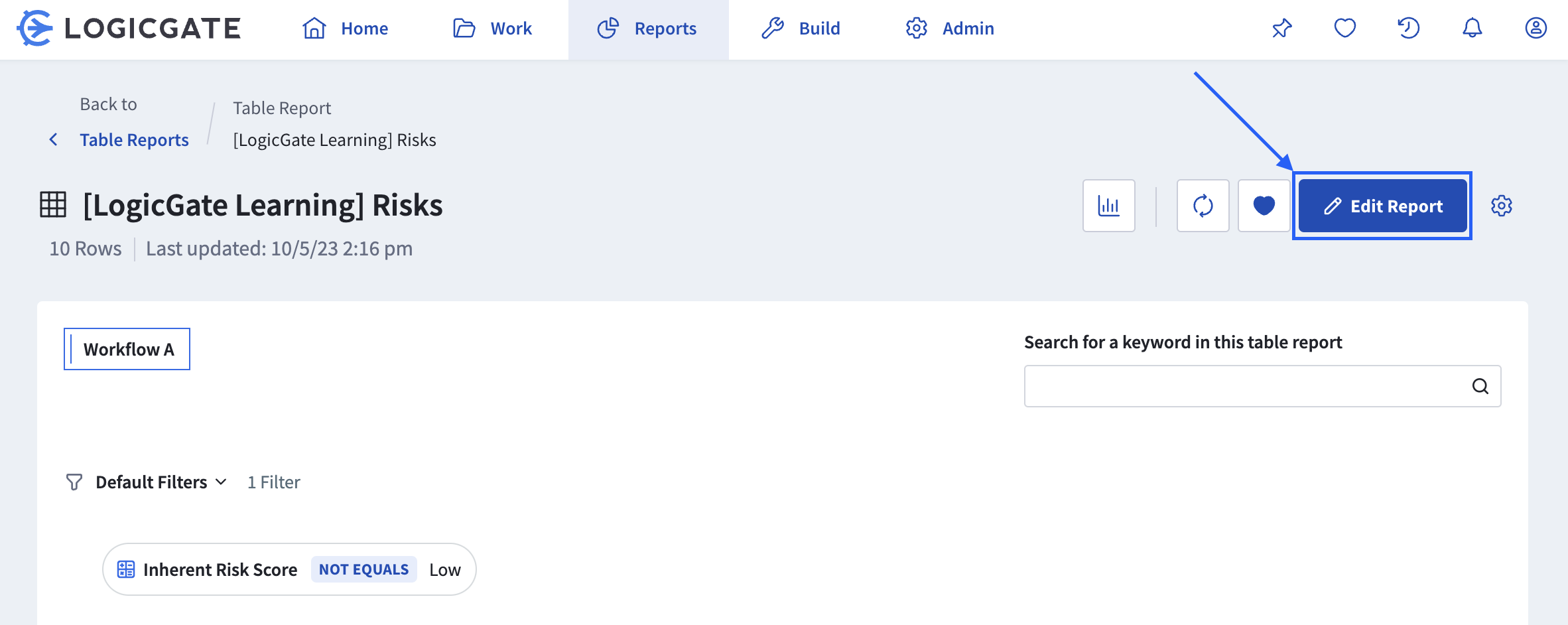The height and width of the screenshot is (625, 1568).
Task: Open the Build section
Action: point(801,29)
